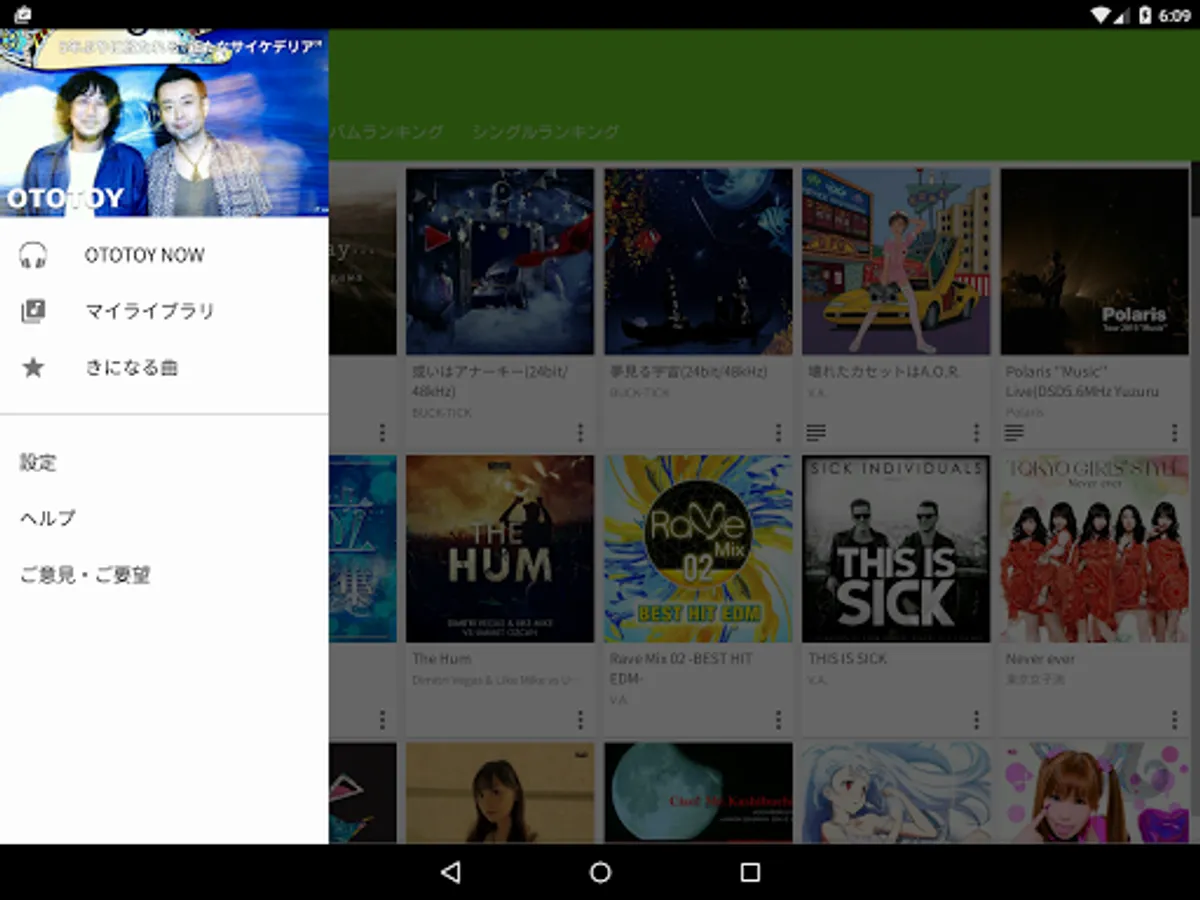Open overflow menu for The Hum
This screenshot has height=900, width=1200.
[580, 719]
